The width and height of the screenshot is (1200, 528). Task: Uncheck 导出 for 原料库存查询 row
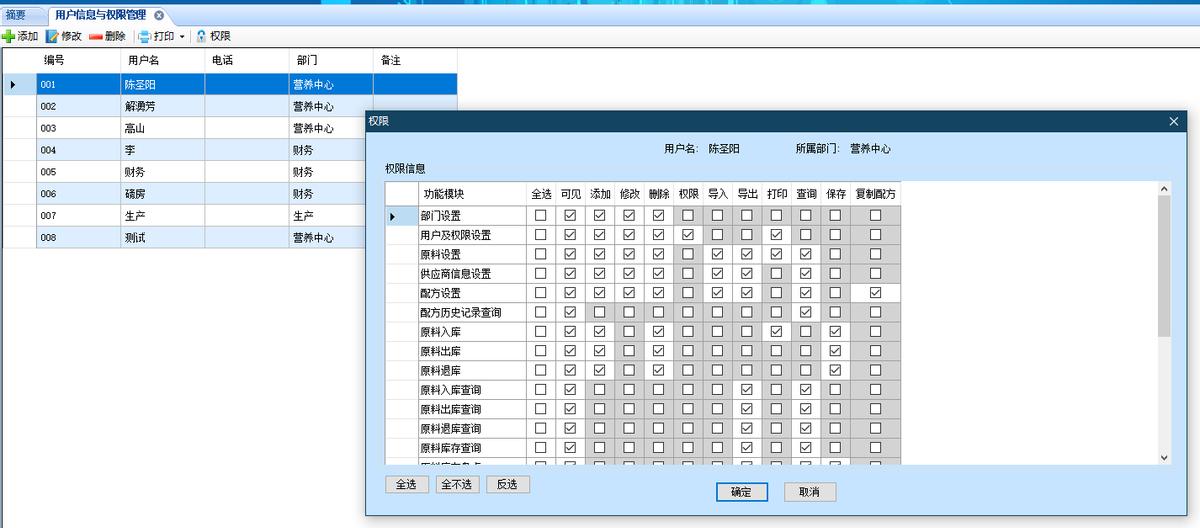747,448
